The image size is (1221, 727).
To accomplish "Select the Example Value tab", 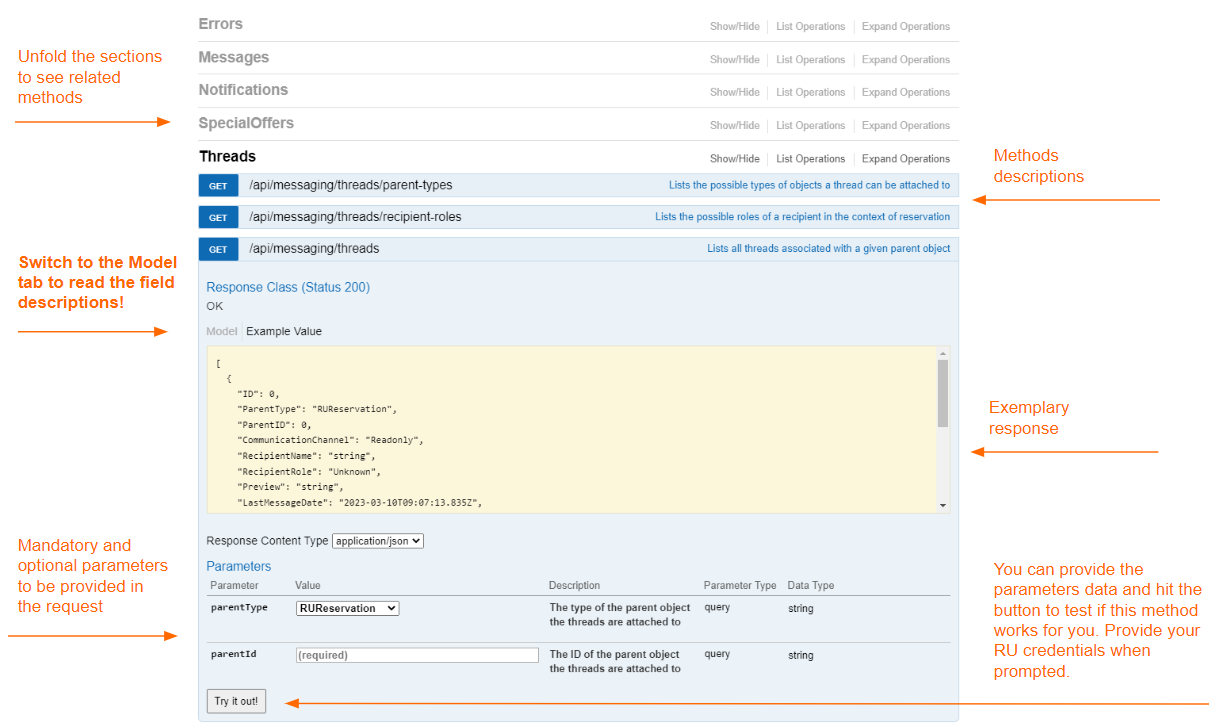I will pos(284,331).
